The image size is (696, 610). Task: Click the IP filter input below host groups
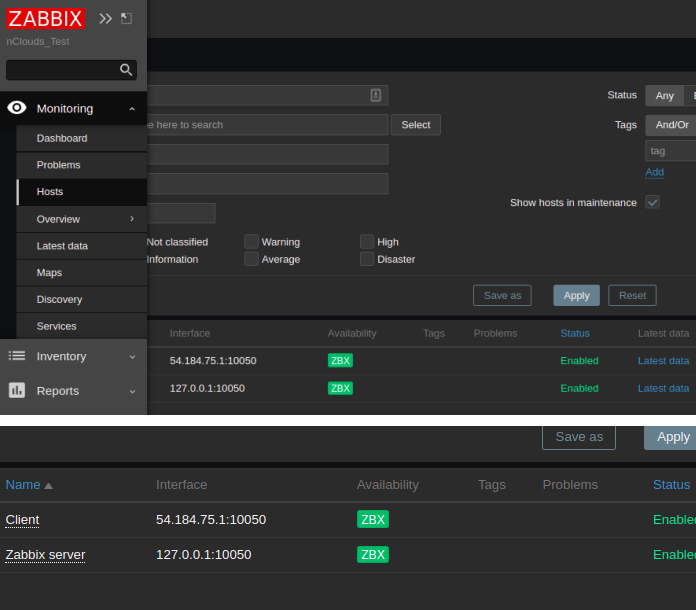(x=268, y=154)
